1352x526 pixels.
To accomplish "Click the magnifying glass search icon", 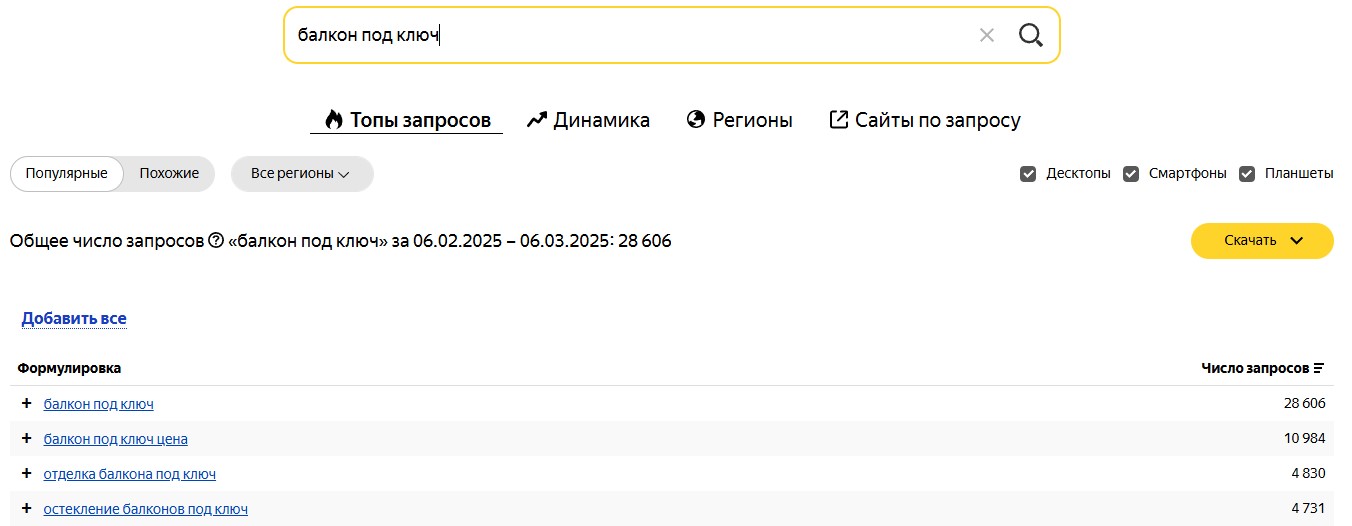I will pos(1030,36).
